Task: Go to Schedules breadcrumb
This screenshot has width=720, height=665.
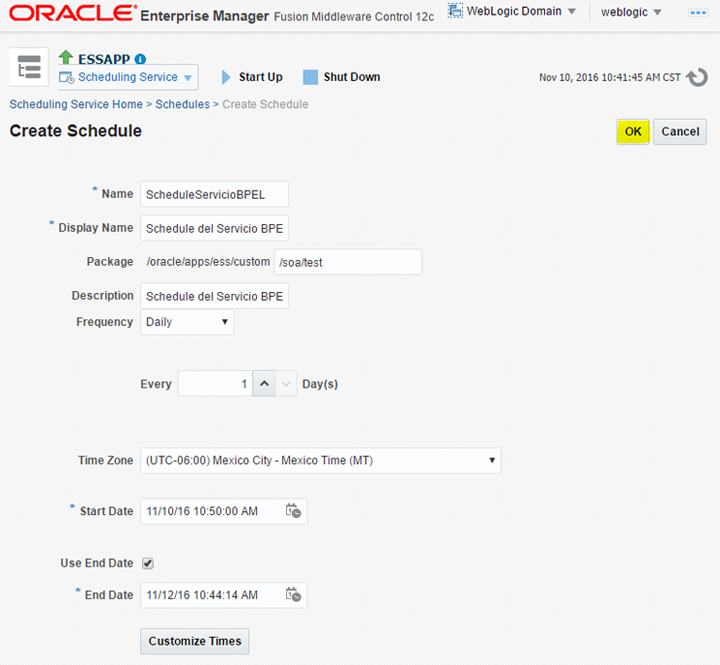Action: [x=182, y=104]
